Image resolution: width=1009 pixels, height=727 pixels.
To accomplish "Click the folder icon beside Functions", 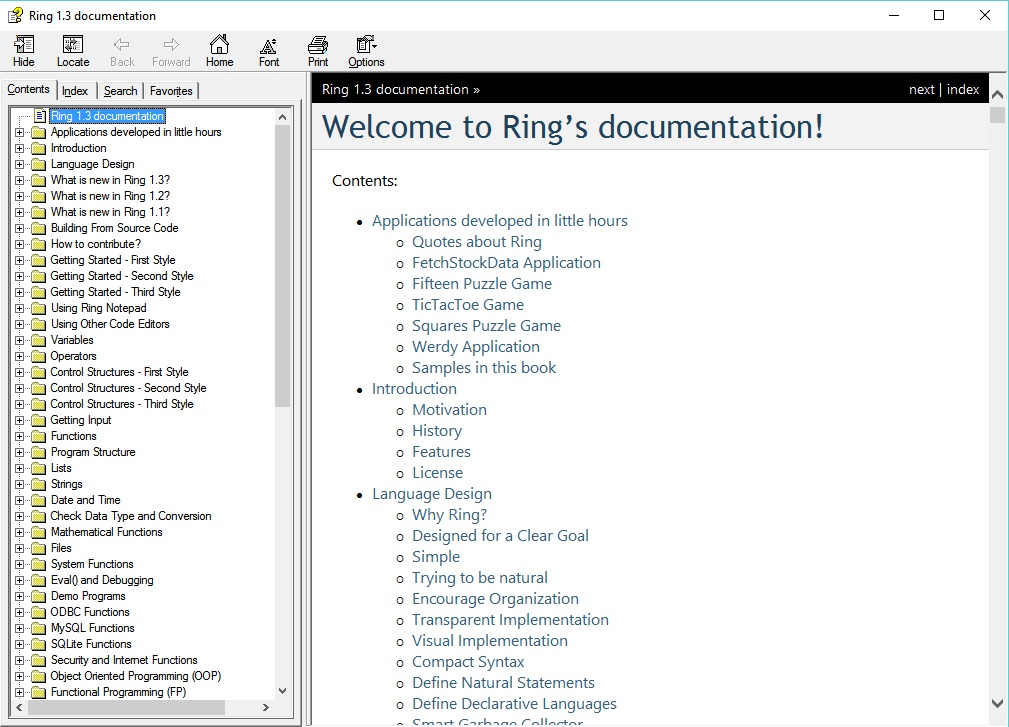I will tap(39, 436).
